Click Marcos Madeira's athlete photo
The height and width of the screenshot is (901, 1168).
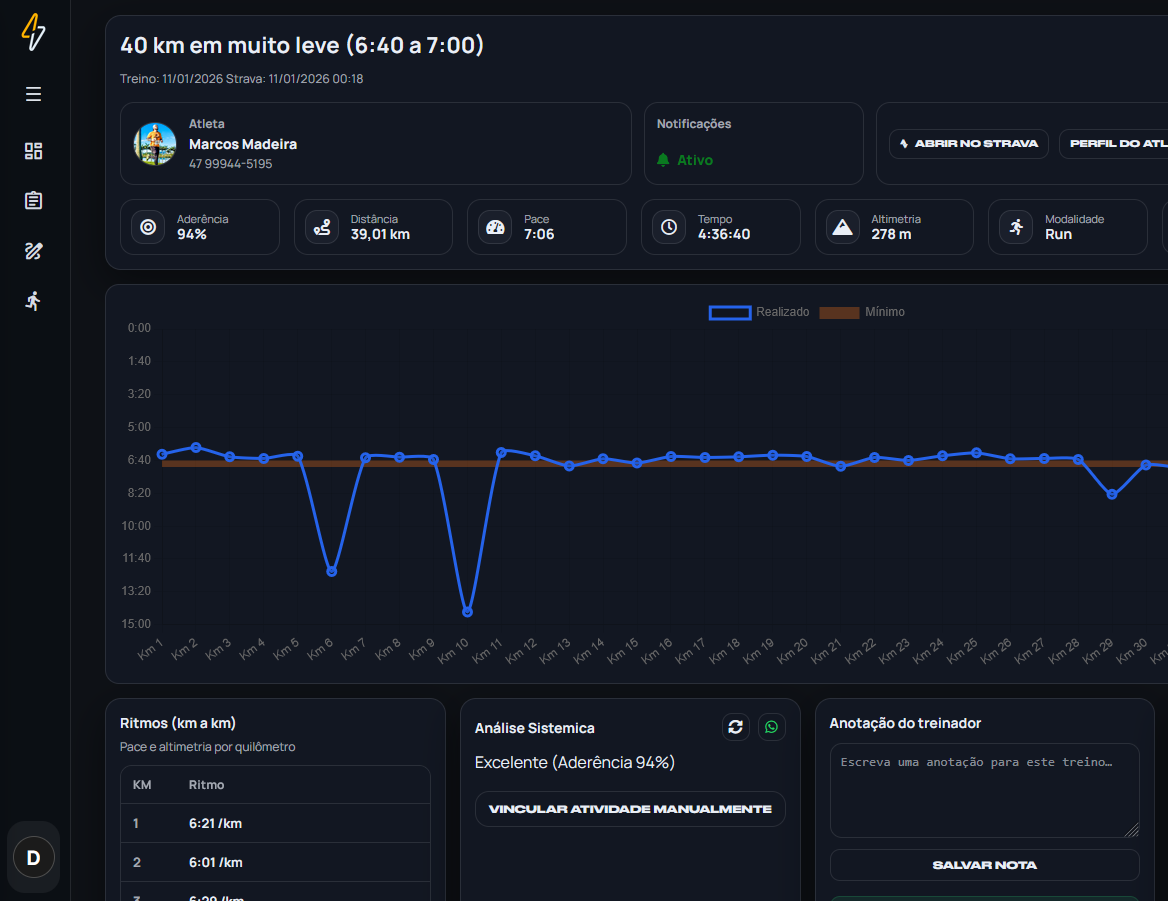tap(155, 144)
